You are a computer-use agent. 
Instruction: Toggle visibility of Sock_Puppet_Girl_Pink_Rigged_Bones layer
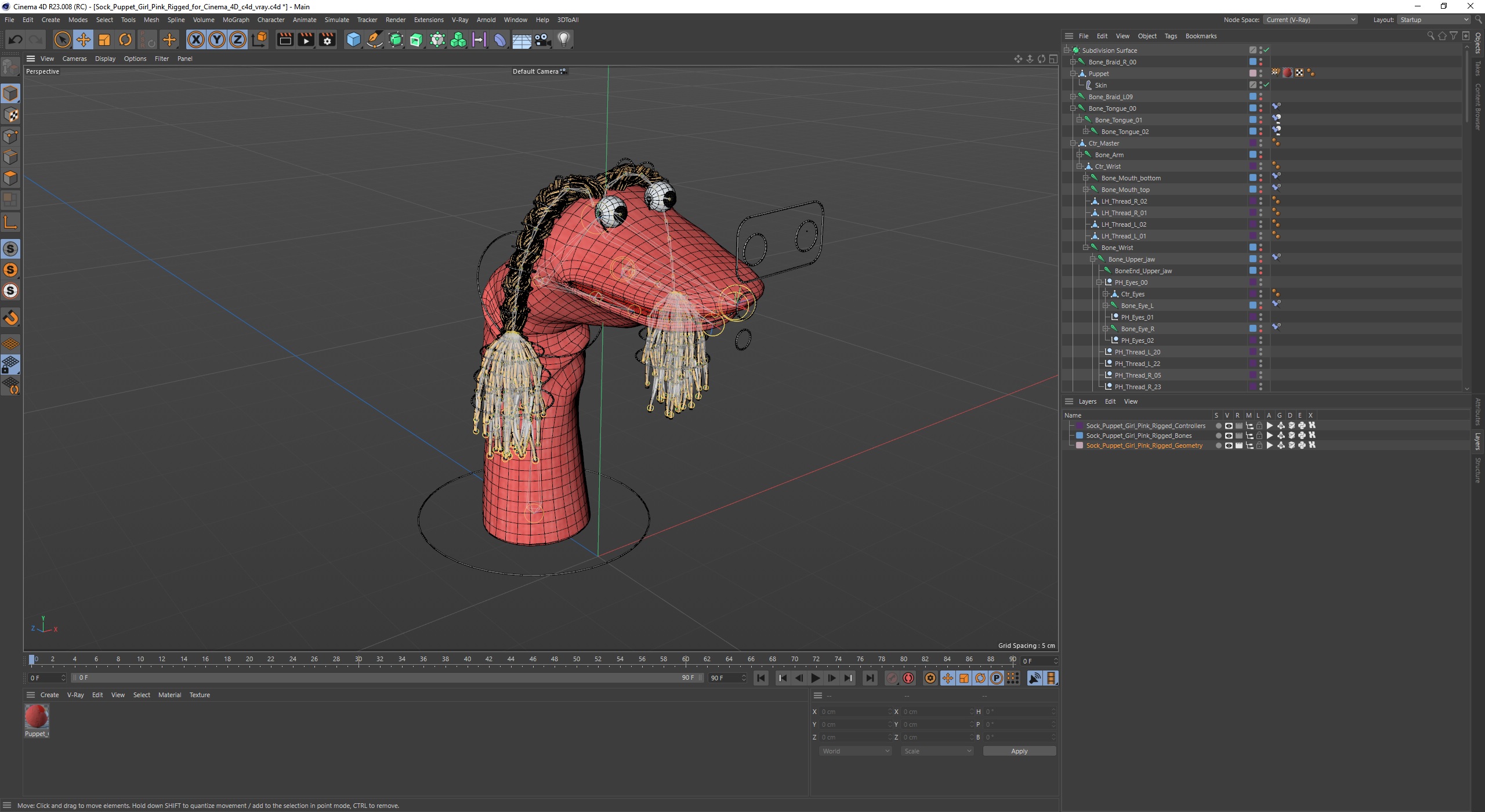point(1227,435)
